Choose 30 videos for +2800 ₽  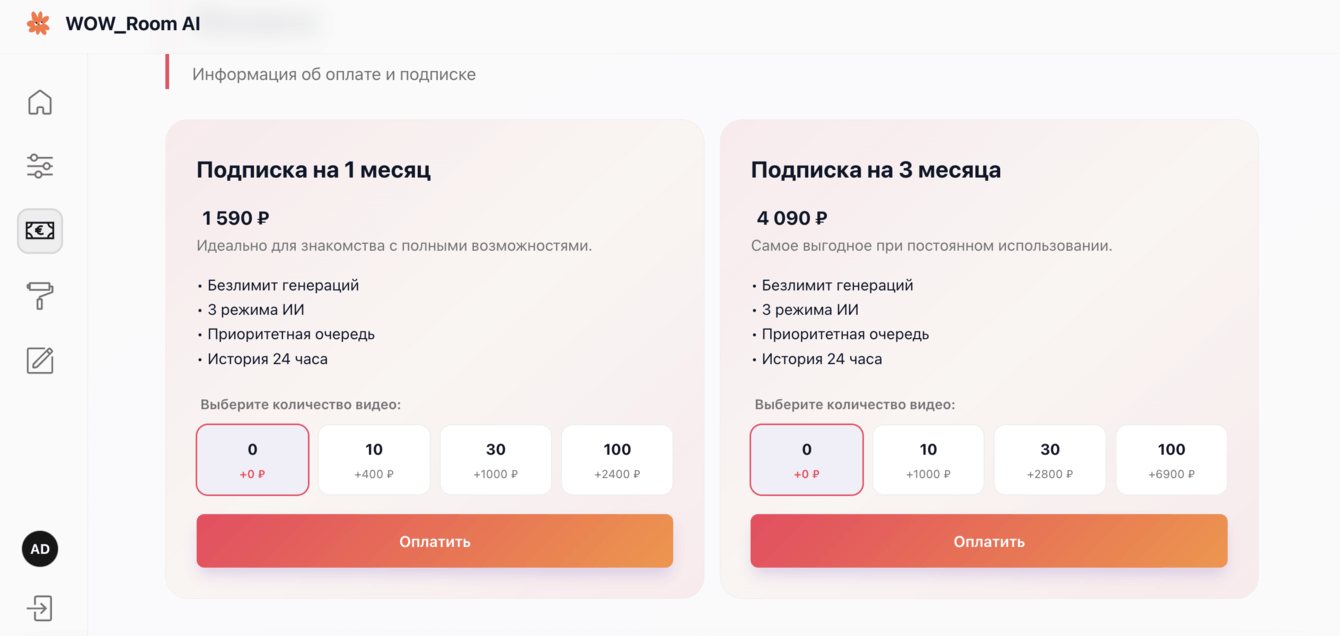1050,460
